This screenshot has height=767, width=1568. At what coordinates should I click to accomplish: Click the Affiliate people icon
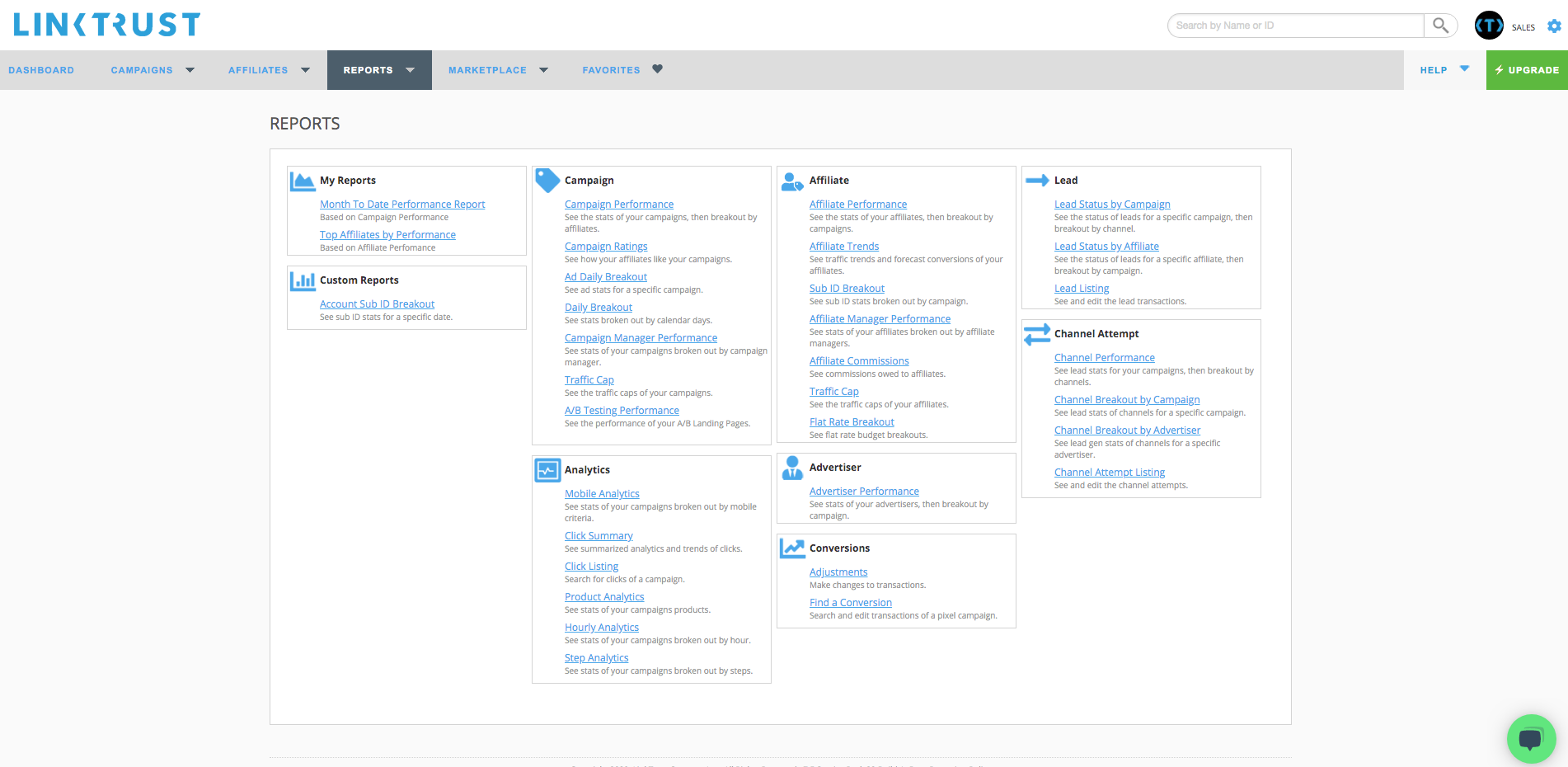click(792, 181)
